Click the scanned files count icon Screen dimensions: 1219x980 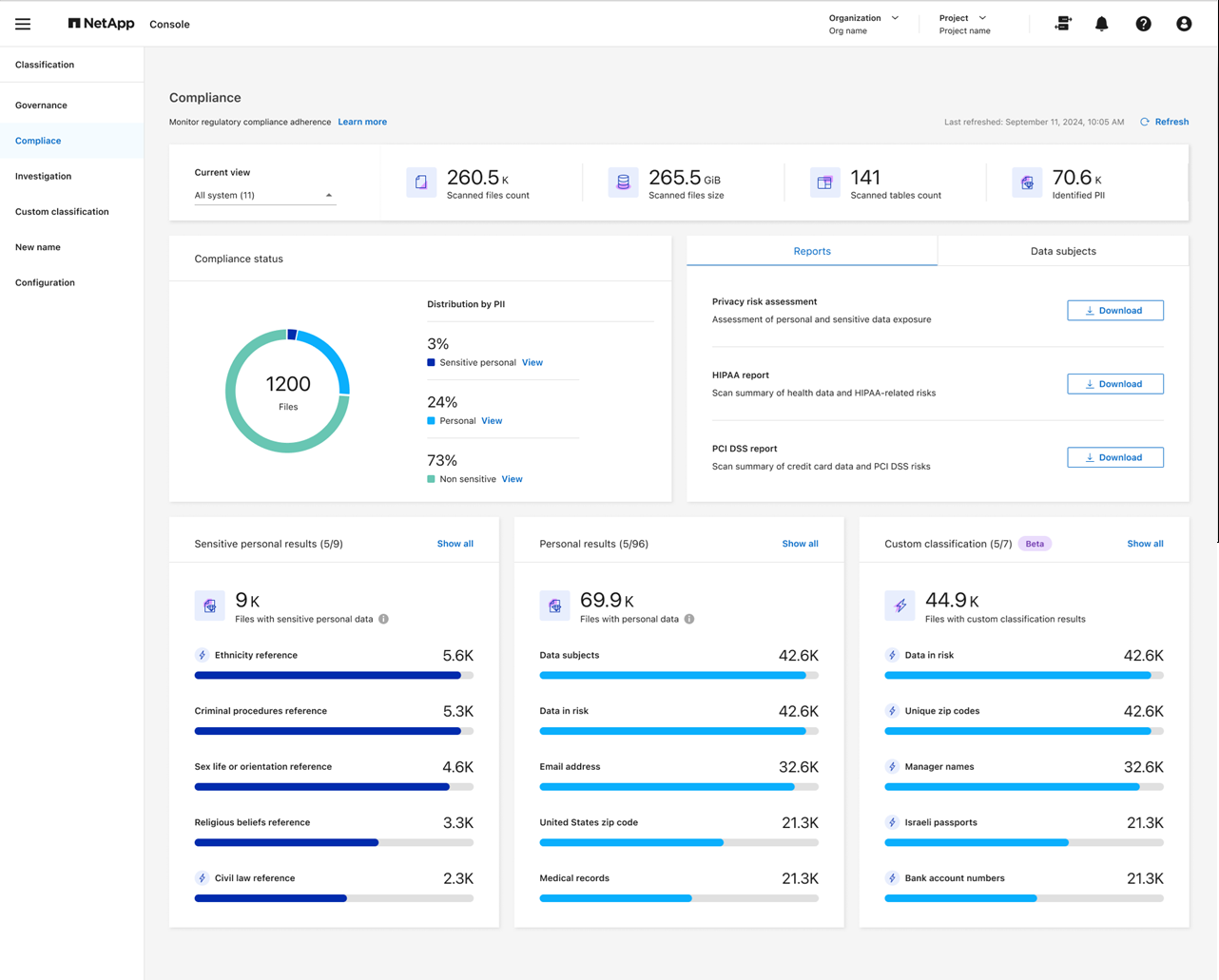(x=421, y=183)
